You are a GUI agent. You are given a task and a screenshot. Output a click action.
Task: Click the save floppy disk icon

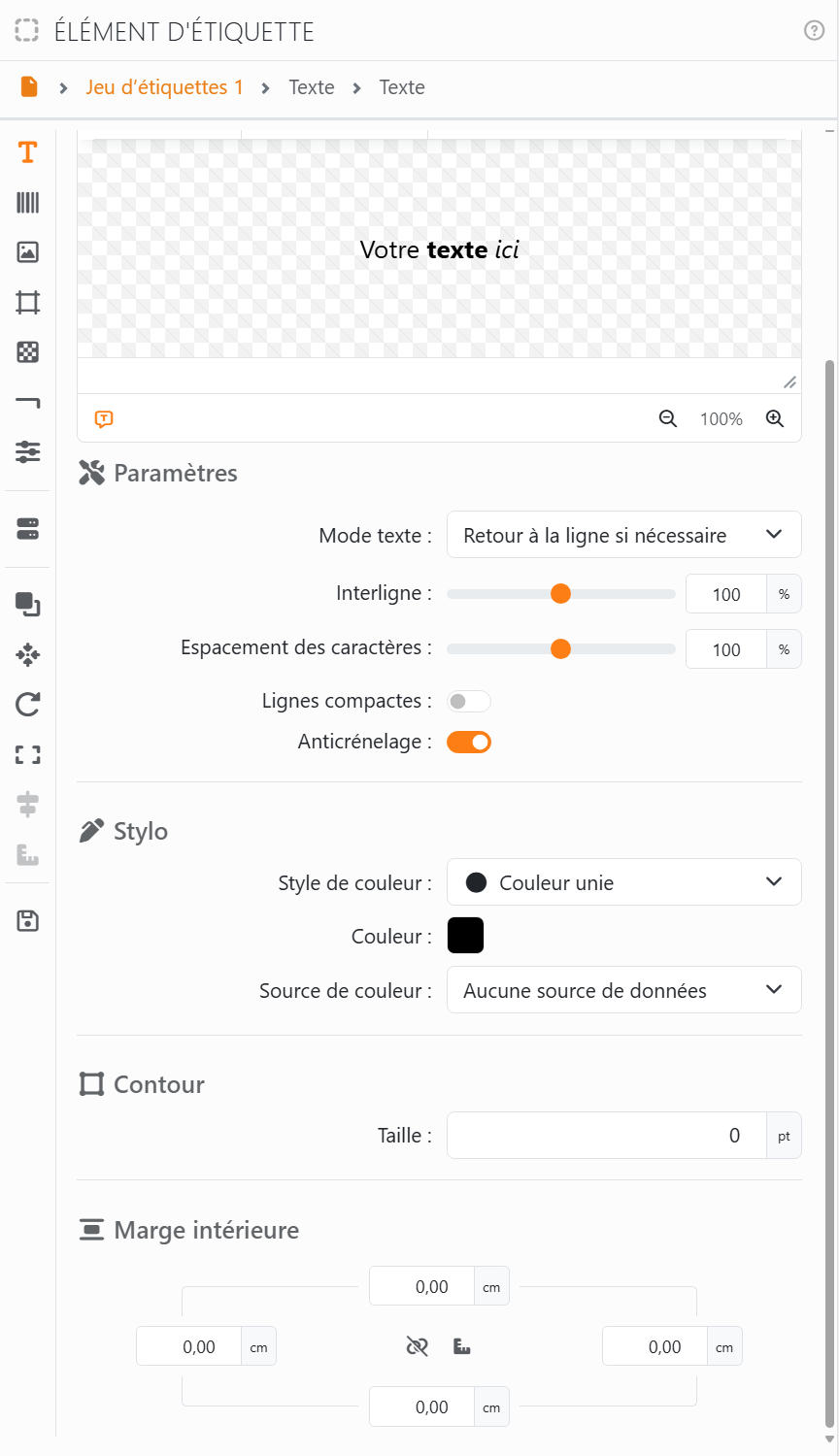click(27, 921)
